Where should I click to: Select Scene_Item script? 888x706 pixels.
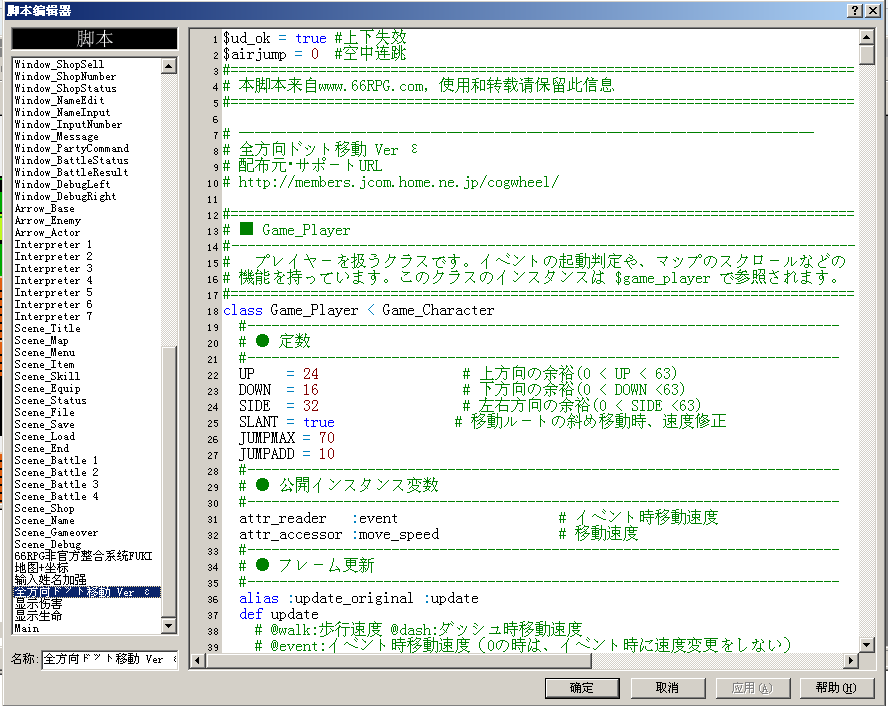[44, 365]
